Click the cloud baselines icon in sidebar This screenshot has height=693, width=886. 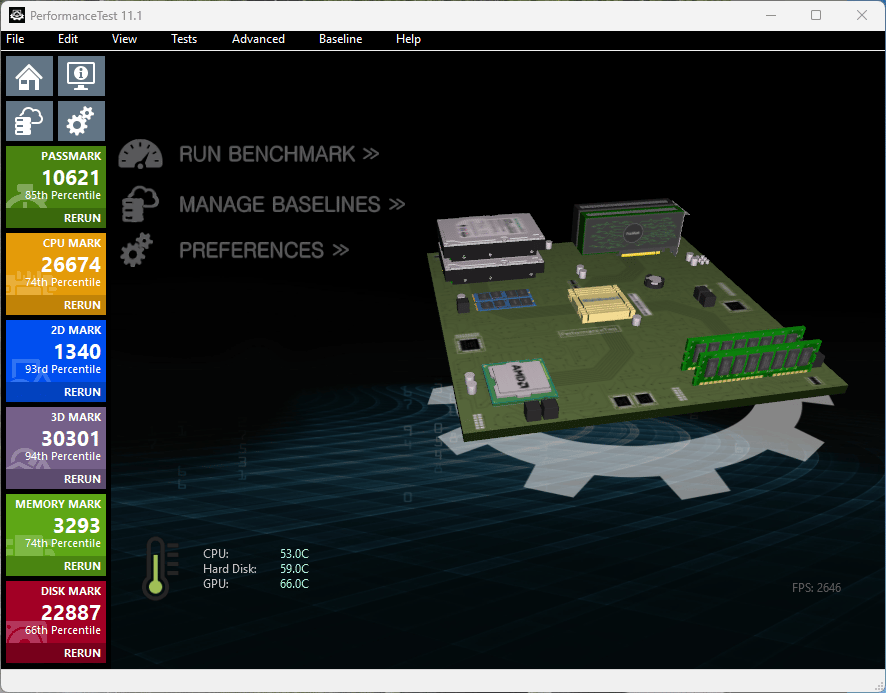29,121
